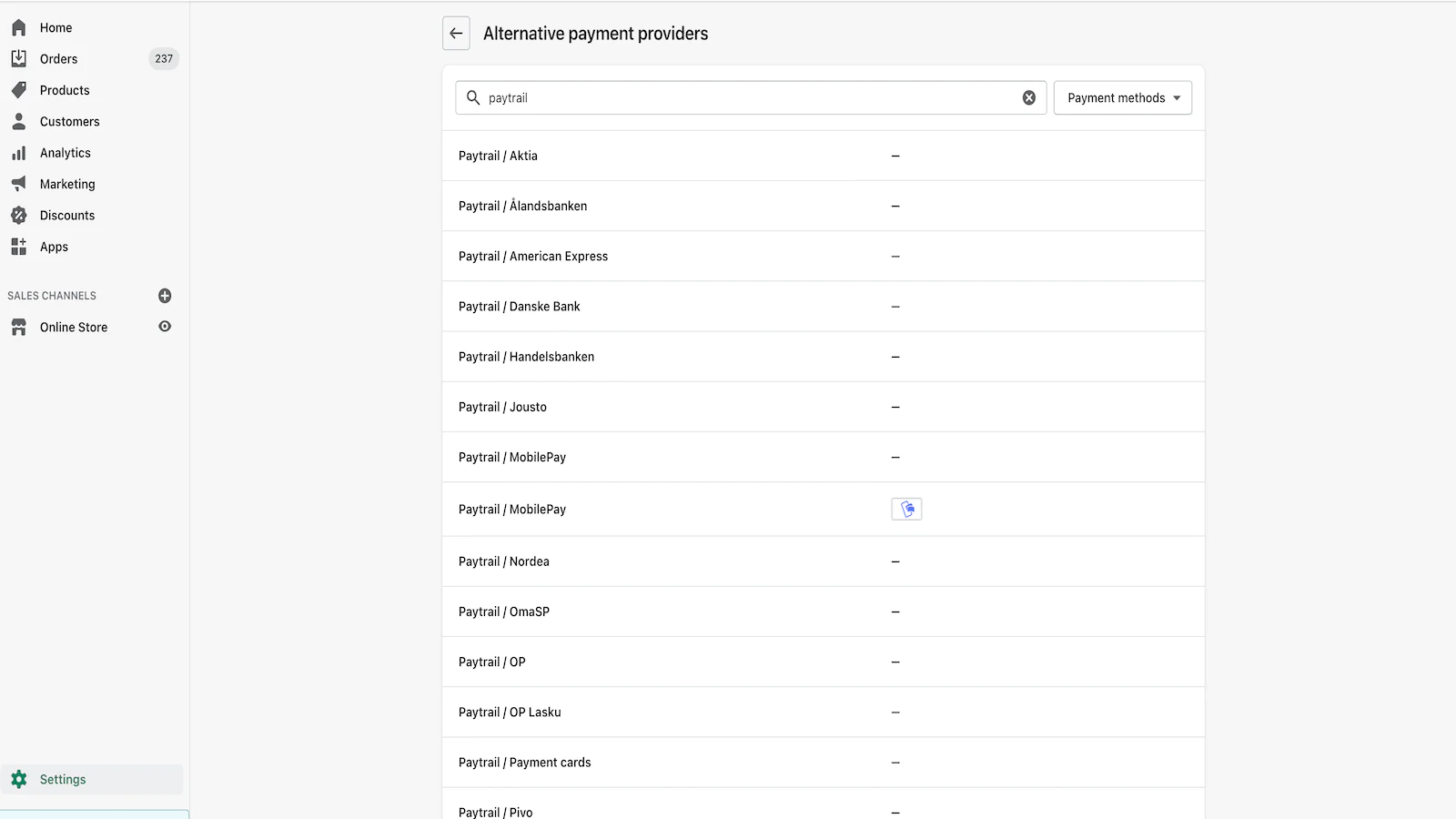The width and height of the screenshot is (1456, 819).
Task: Clear the paytrail search text
Action: click(x=1029, y=97)
